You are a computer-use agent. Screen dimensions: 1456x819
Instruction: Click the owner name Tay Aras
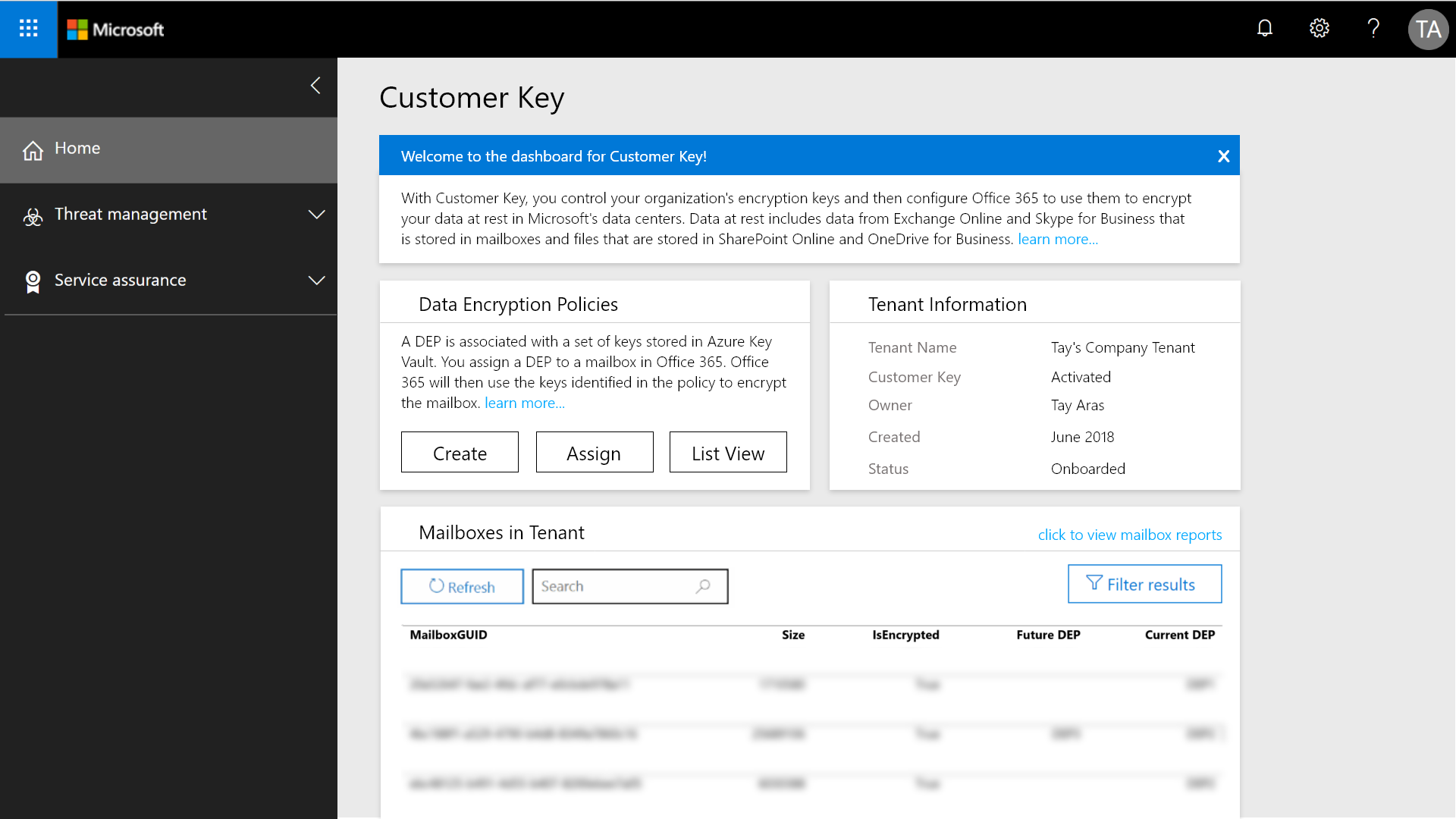tap(1078, 406)
